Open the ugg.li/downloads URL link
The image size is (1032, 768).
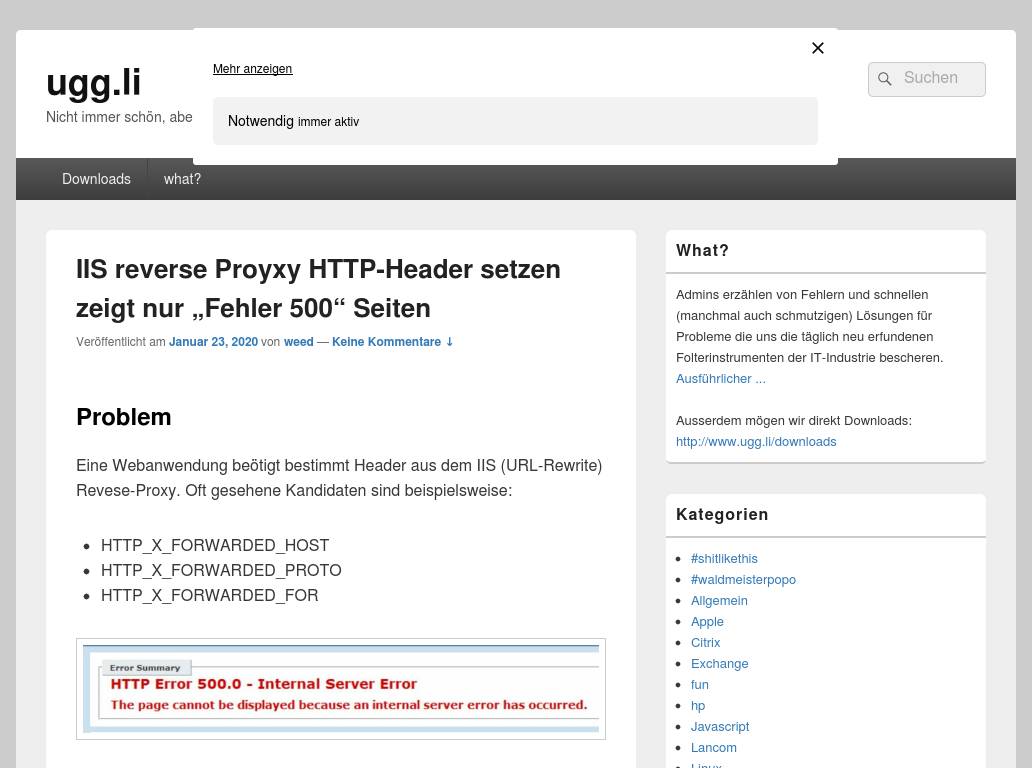(756, 441)
